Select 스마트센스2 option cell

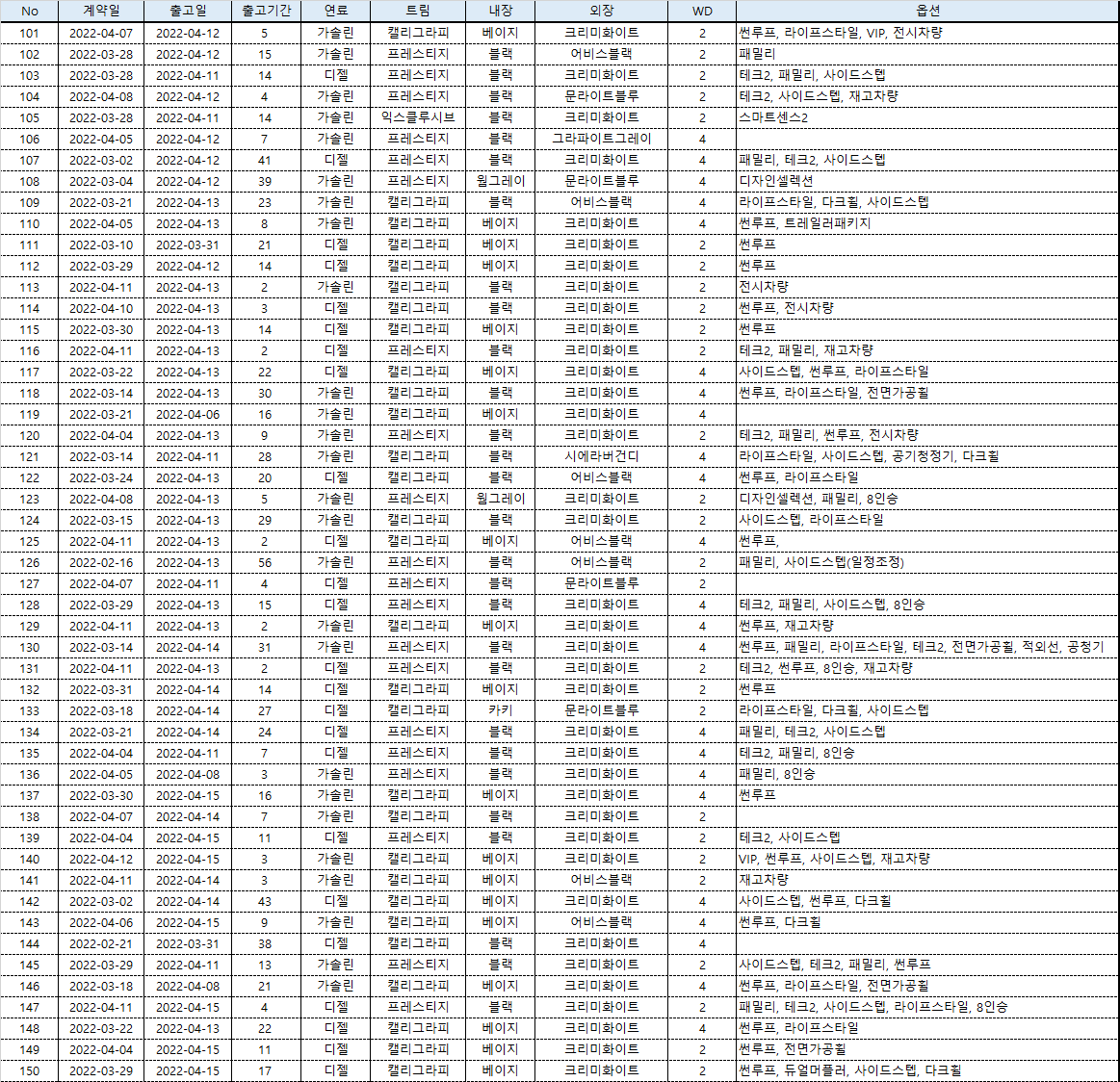[x=927, y=117]
